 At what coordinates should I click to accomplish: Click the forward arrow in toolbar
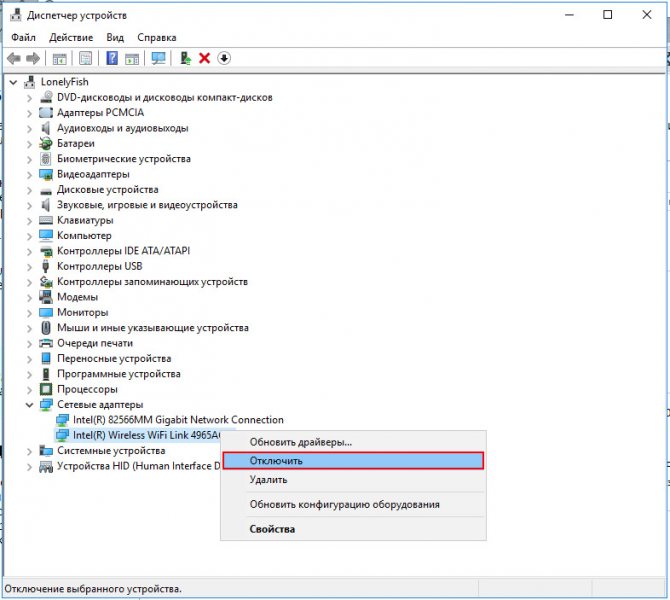coord(33,58)
